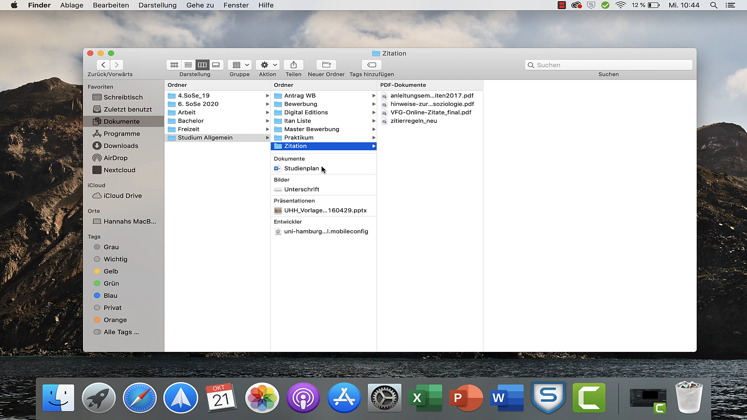The width and height of the screenshot is (747, 420).
Task: Expand the Praktikum folder arrow
Action: (374, 138)
